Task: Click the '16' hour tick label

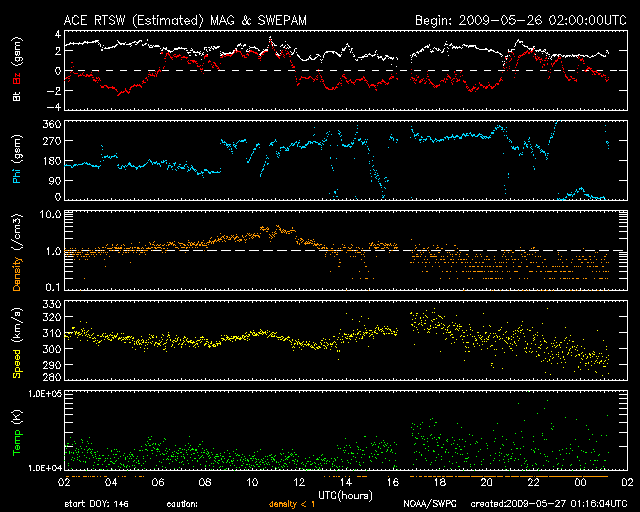Action: 393,483
